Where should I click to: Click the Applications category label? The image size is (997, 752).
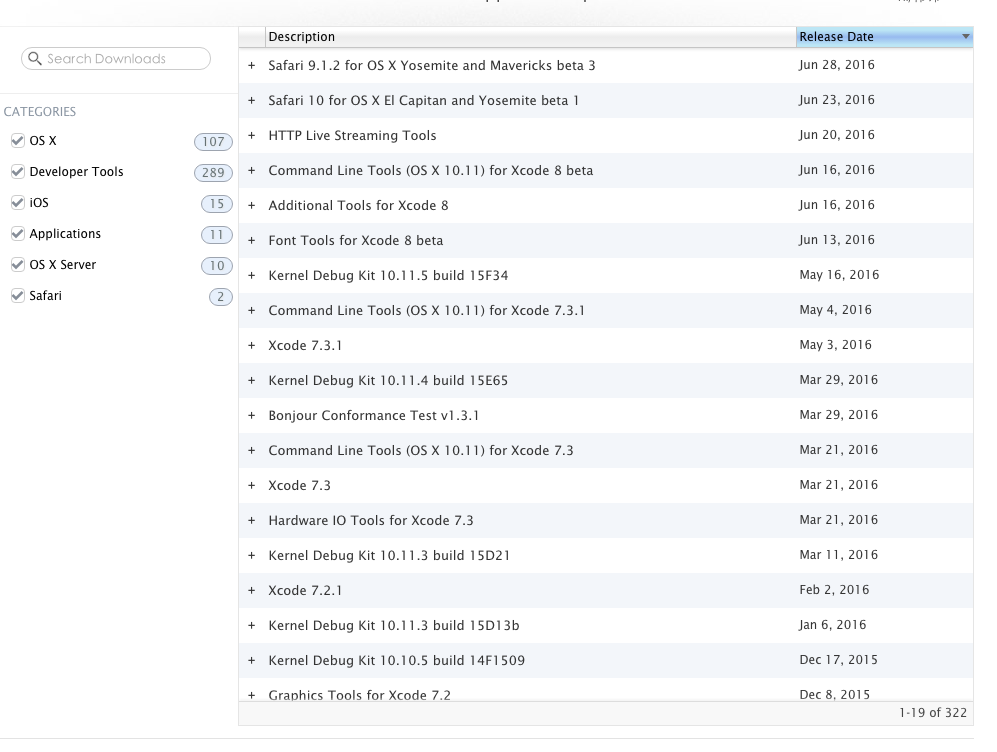pos(65,234)
